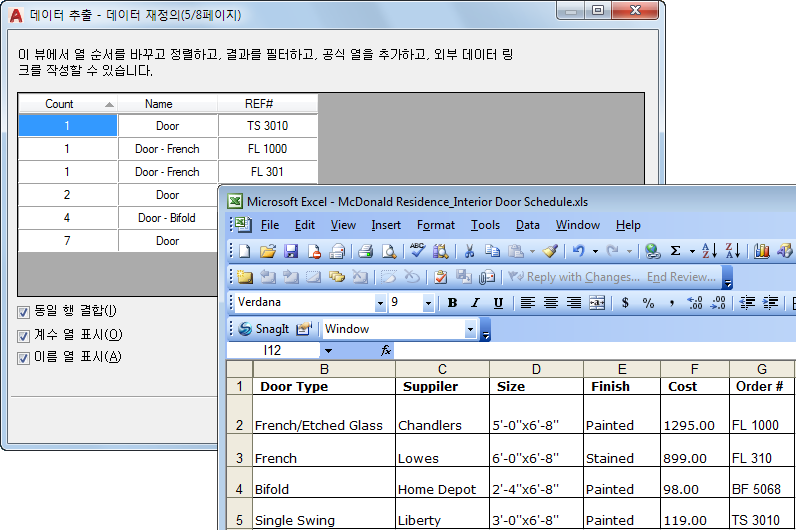Click the Percent Style icon
This screenshot has width=796, height=530.
[x=648, y=303]
